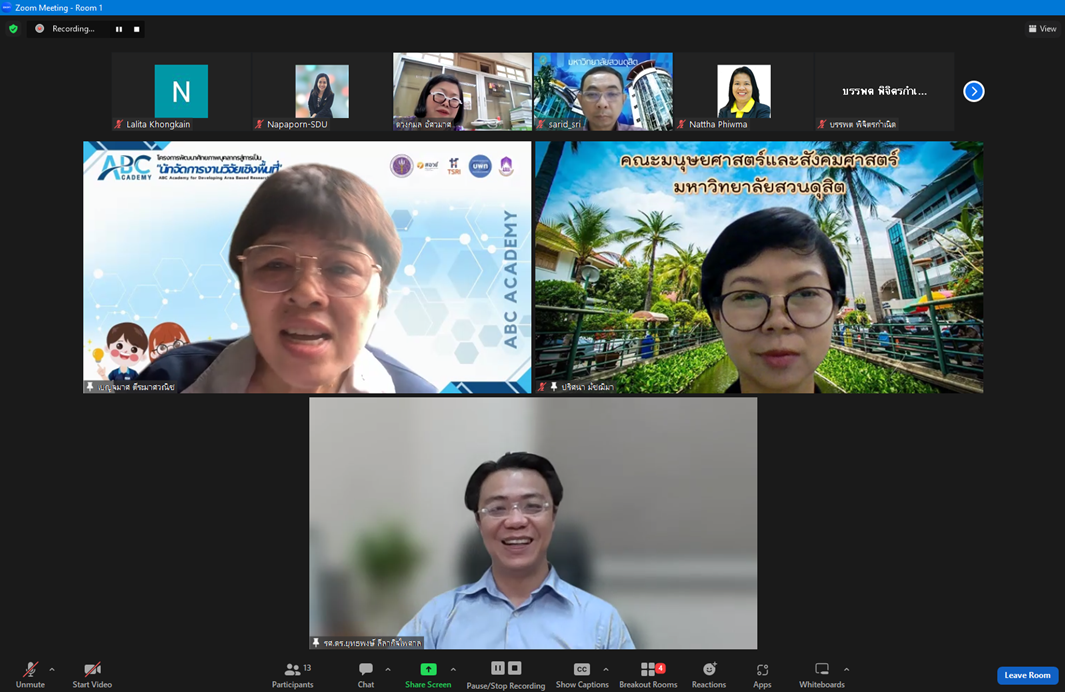Expand audio options arrow beside Unmute
The height and width of the screenshot is (692, 1065).
[x=52, y=670]
